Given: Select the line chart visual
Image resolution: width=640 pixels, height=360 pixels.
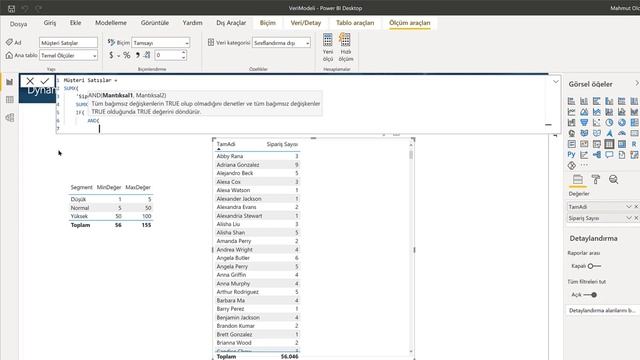Looking at the screenshot, I should click(571, 111).
